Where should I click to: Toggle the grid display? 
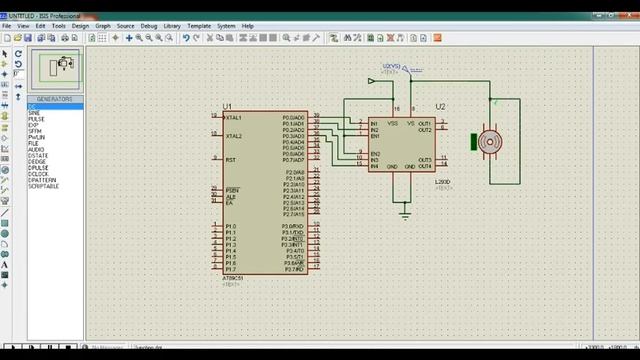[x=102, y=38]
